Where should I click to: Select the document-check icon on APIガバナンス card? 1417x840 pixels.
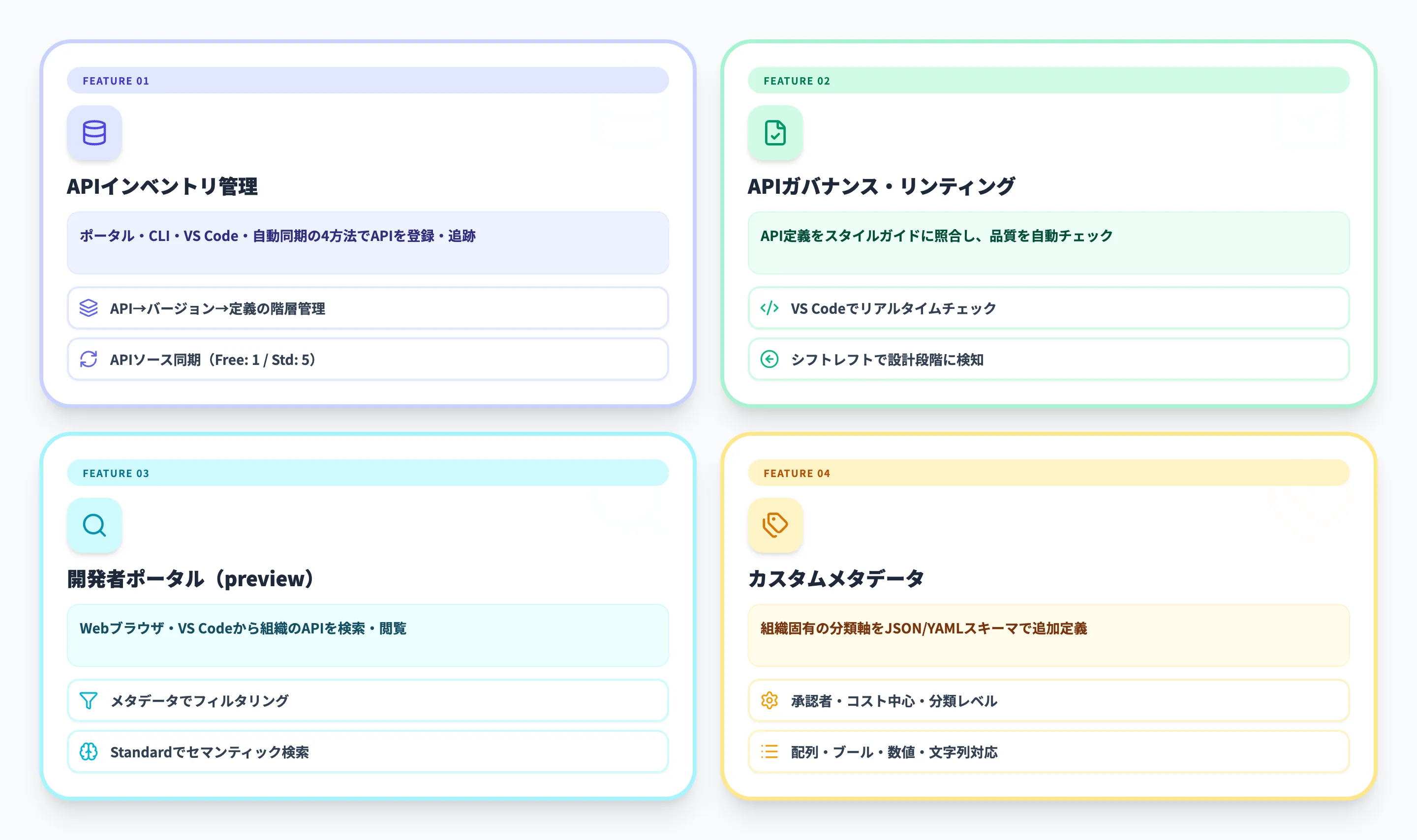click(x=775, y=132)
